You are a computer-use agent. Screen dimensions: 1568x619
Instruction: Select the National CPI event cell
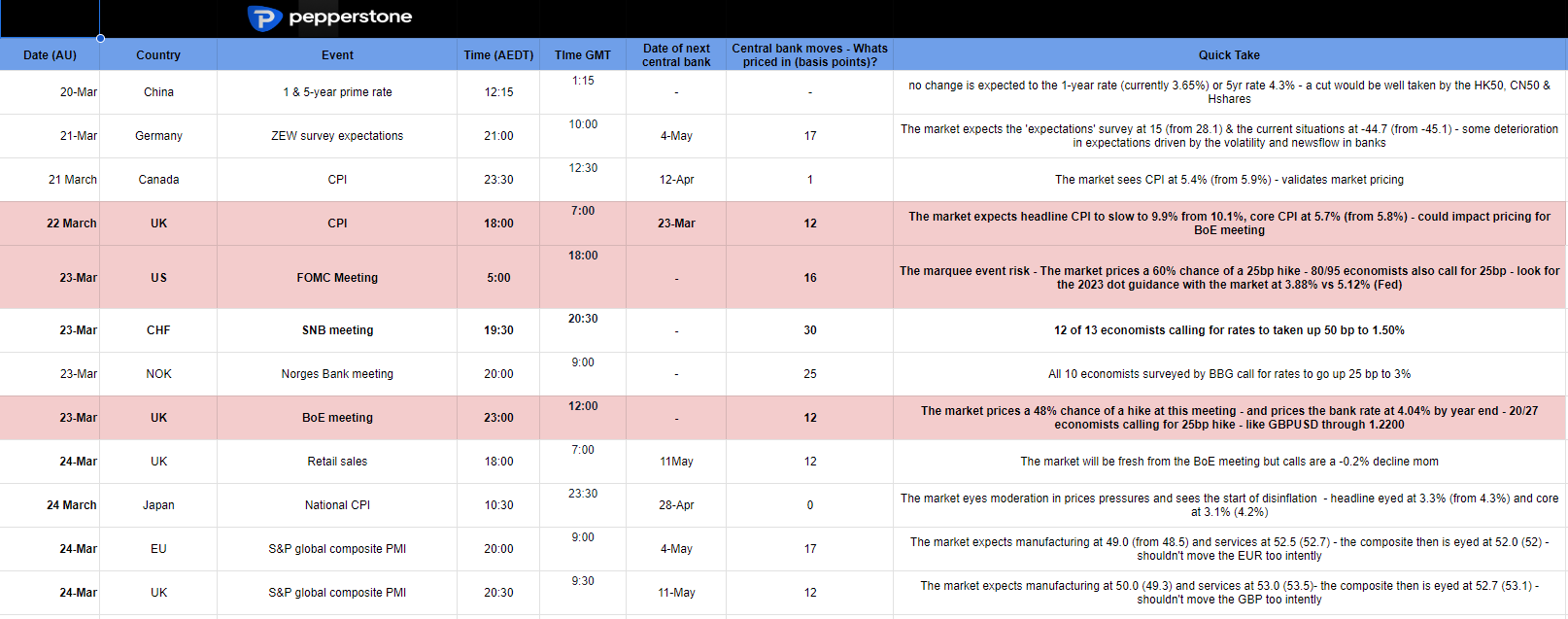pyautogui.click(x=337, y=505)
